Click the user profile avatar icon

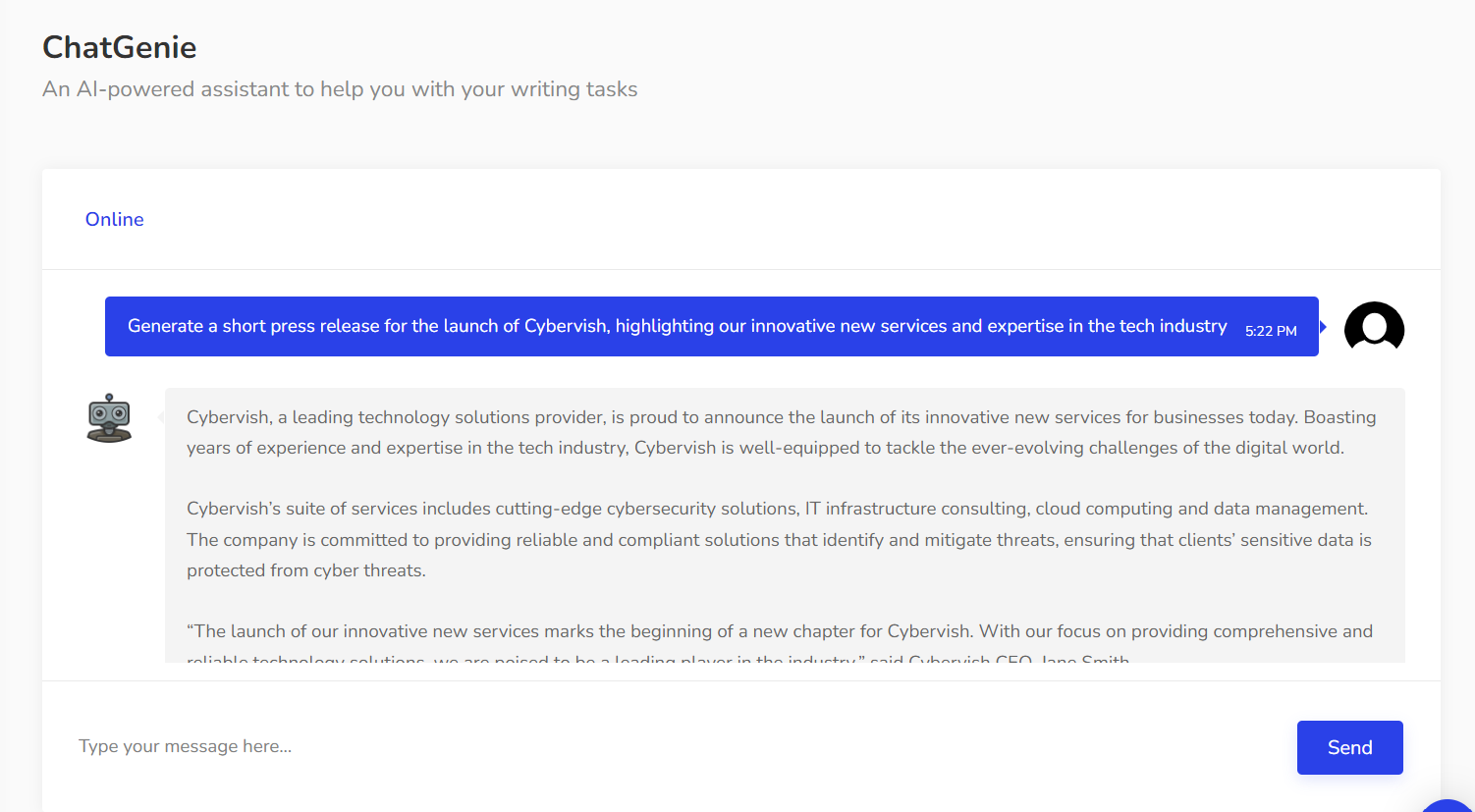tap(1374, 327)
